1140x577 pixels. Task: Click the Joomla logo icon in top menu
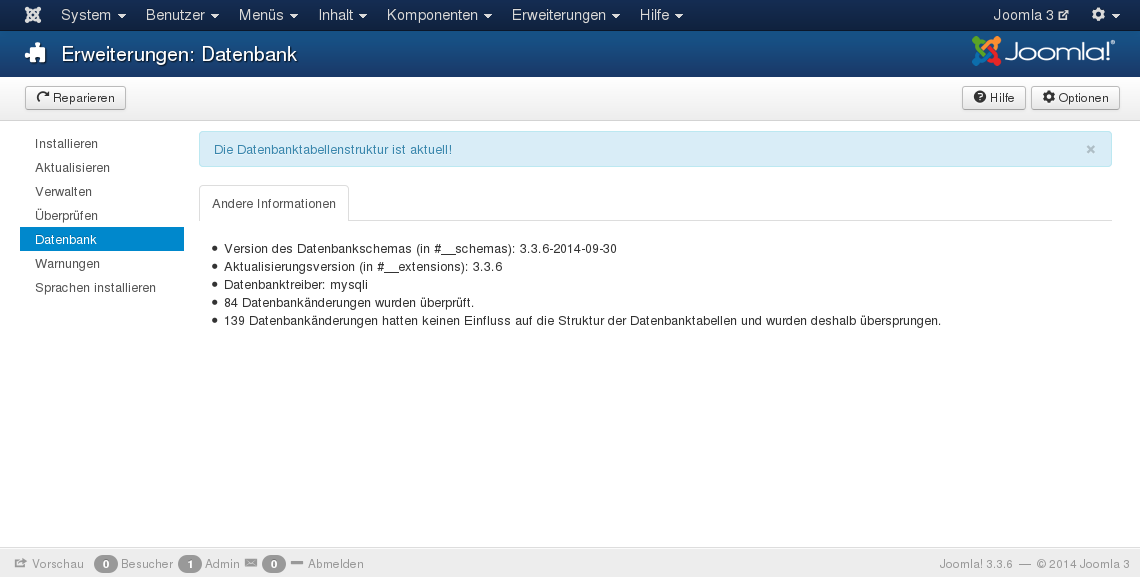click(x=33, y=15)
